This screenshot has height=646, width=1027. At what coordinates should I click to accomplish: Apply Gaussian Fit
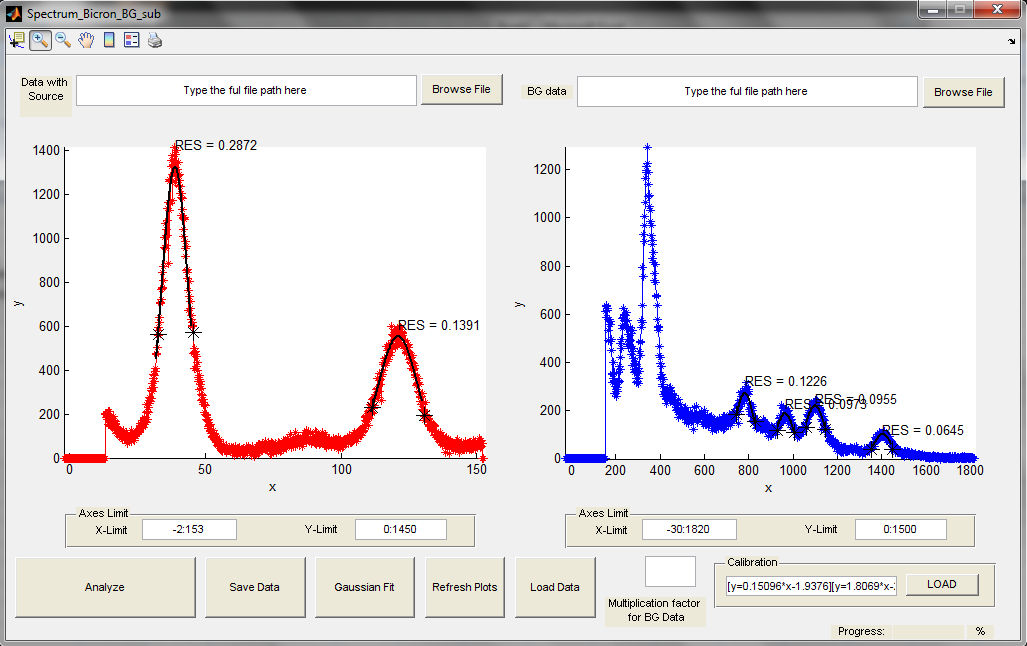coord(365,587)
